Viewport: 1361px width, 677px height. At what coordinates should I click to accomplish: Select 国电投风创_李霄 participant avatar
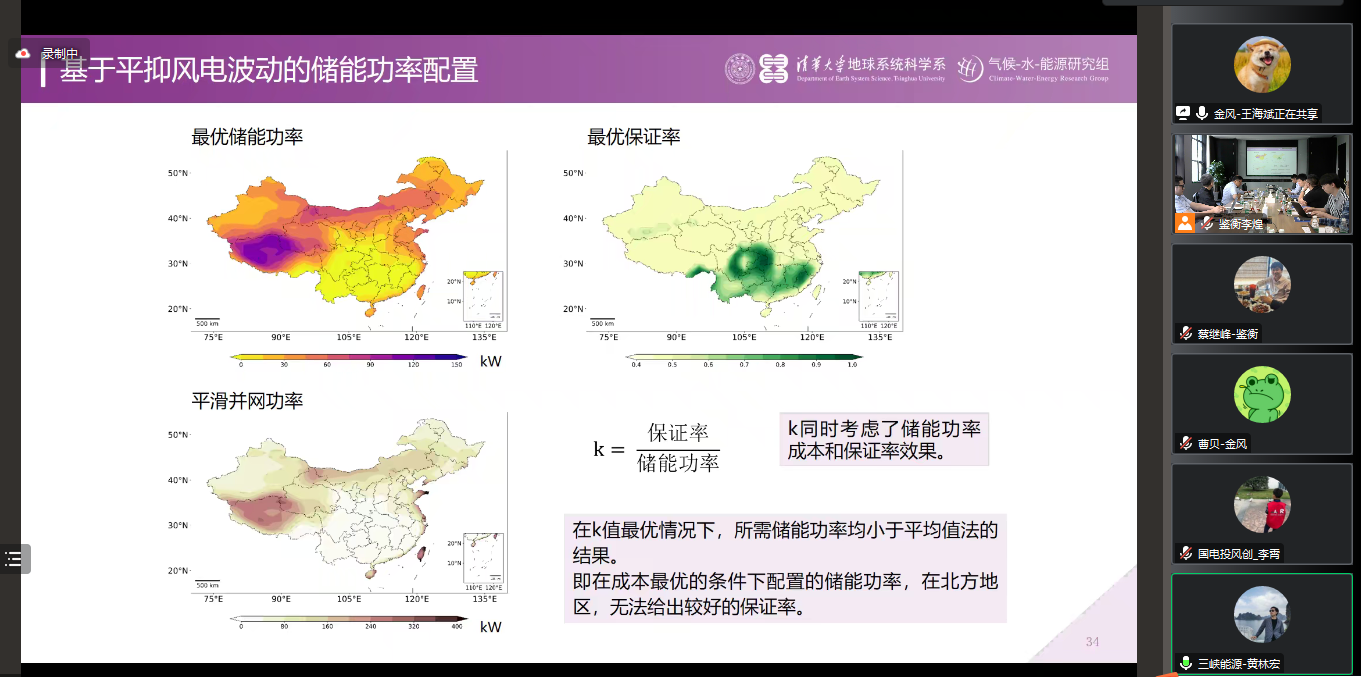point(1261,504)
